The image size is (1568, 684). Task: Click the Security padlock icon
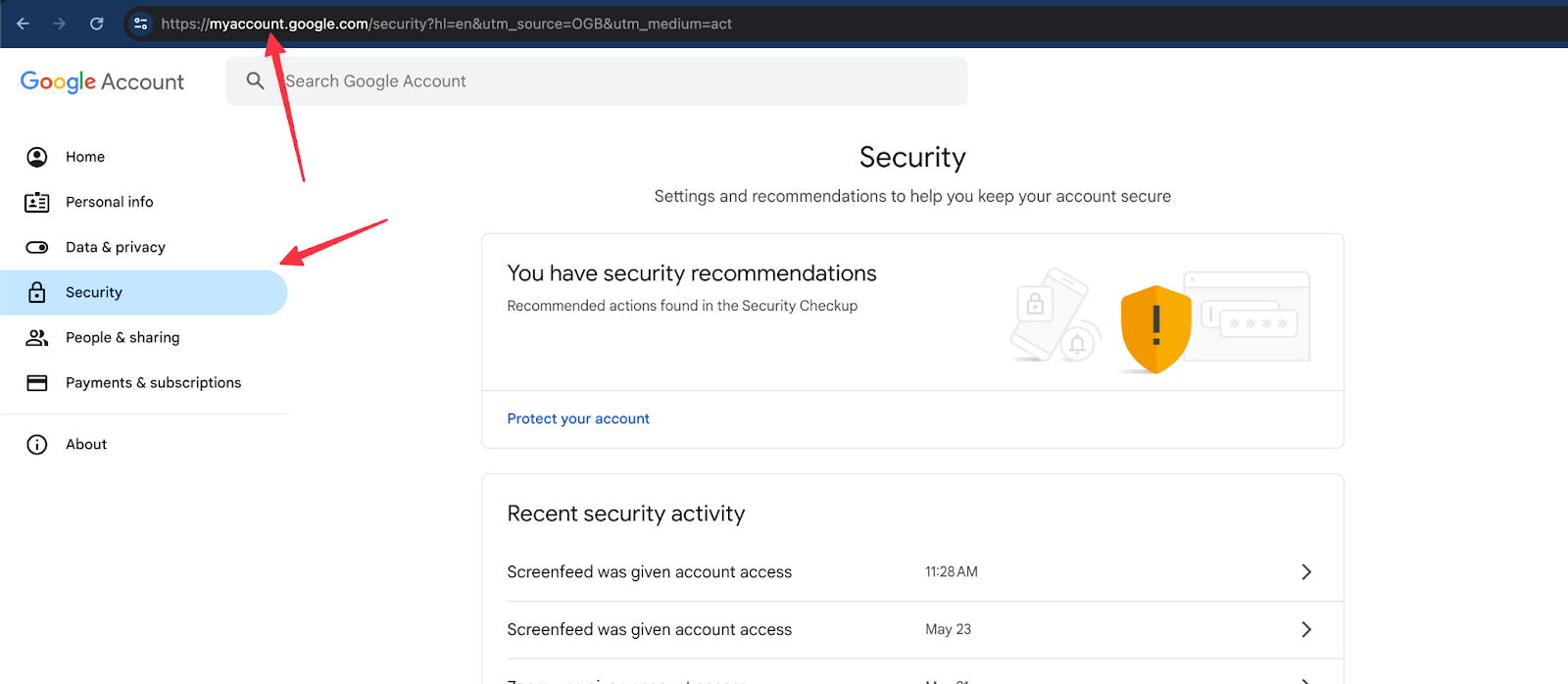click(37, 292)
